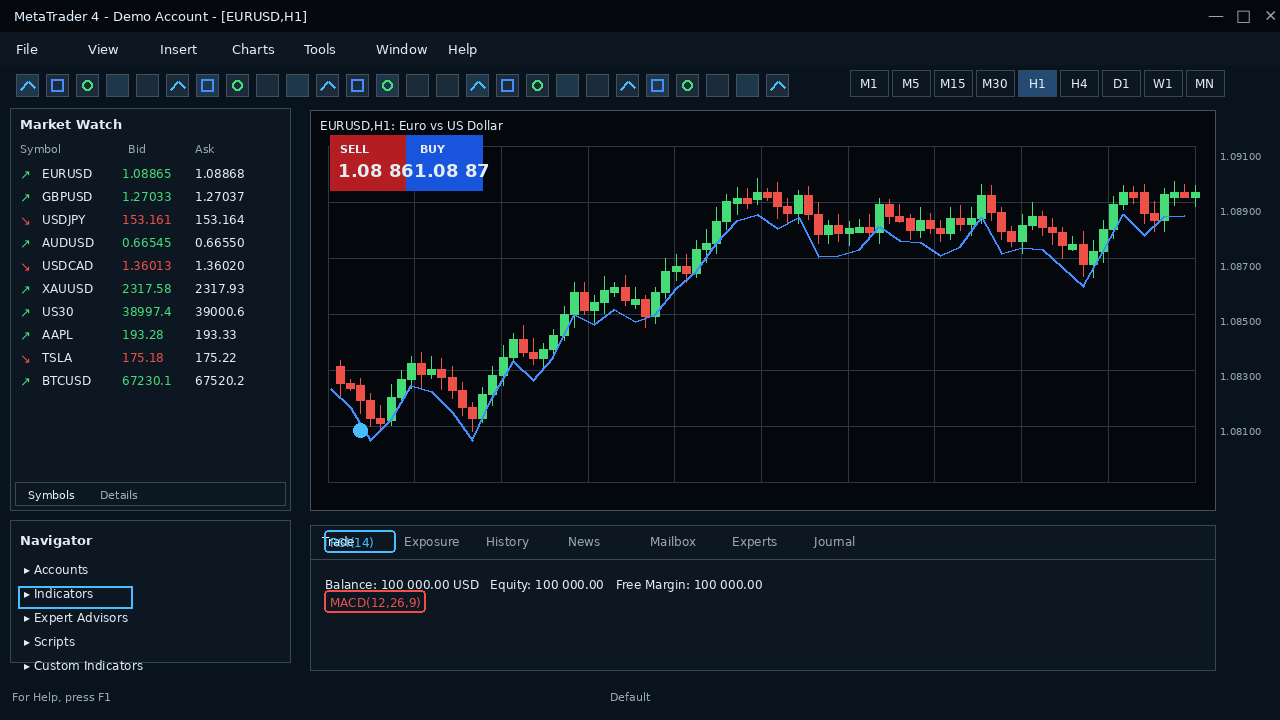Click the BTCUSD ask value 67520.2

tap(220, 381)
